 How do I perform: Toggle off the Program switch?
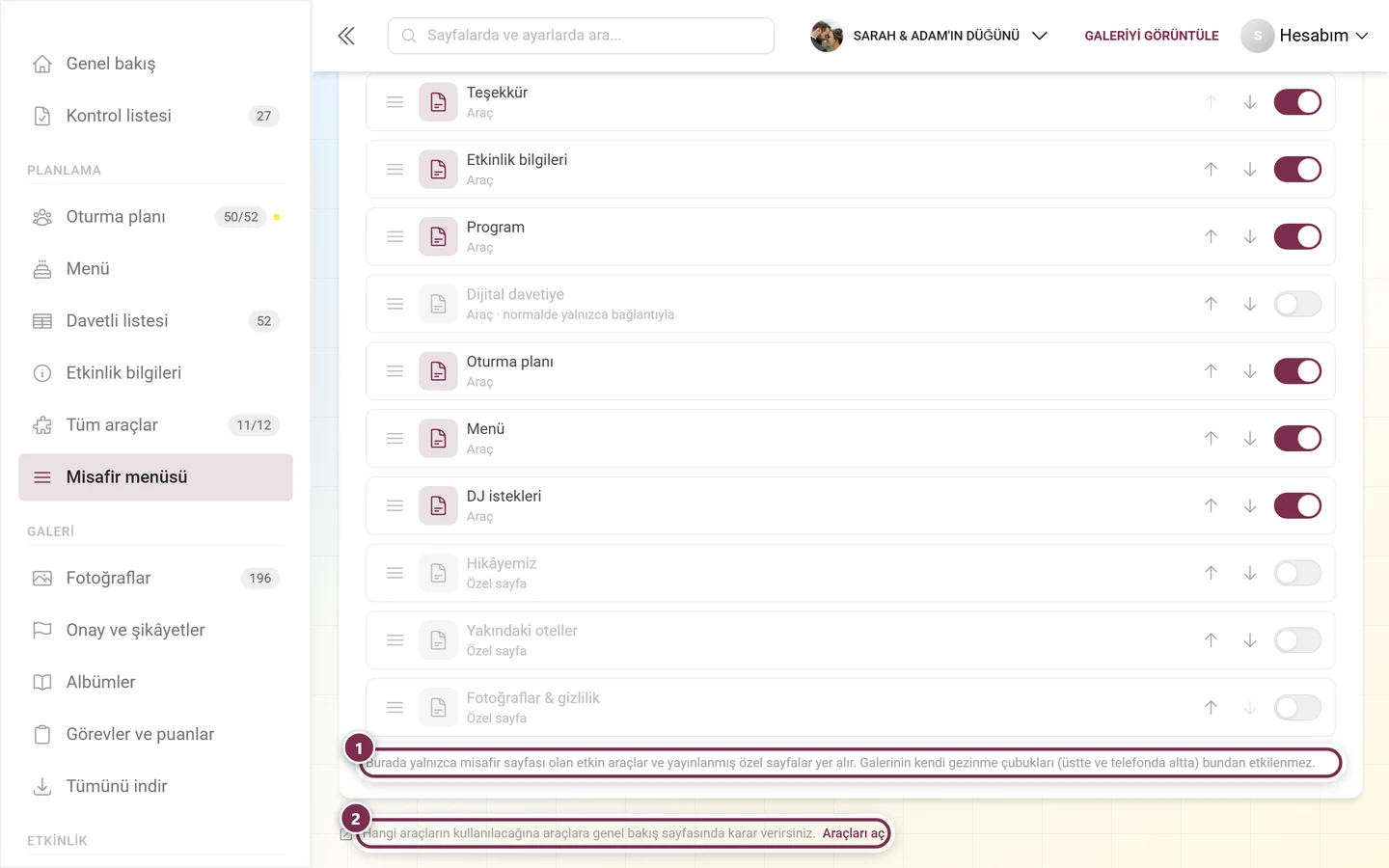click(1297, 237)
